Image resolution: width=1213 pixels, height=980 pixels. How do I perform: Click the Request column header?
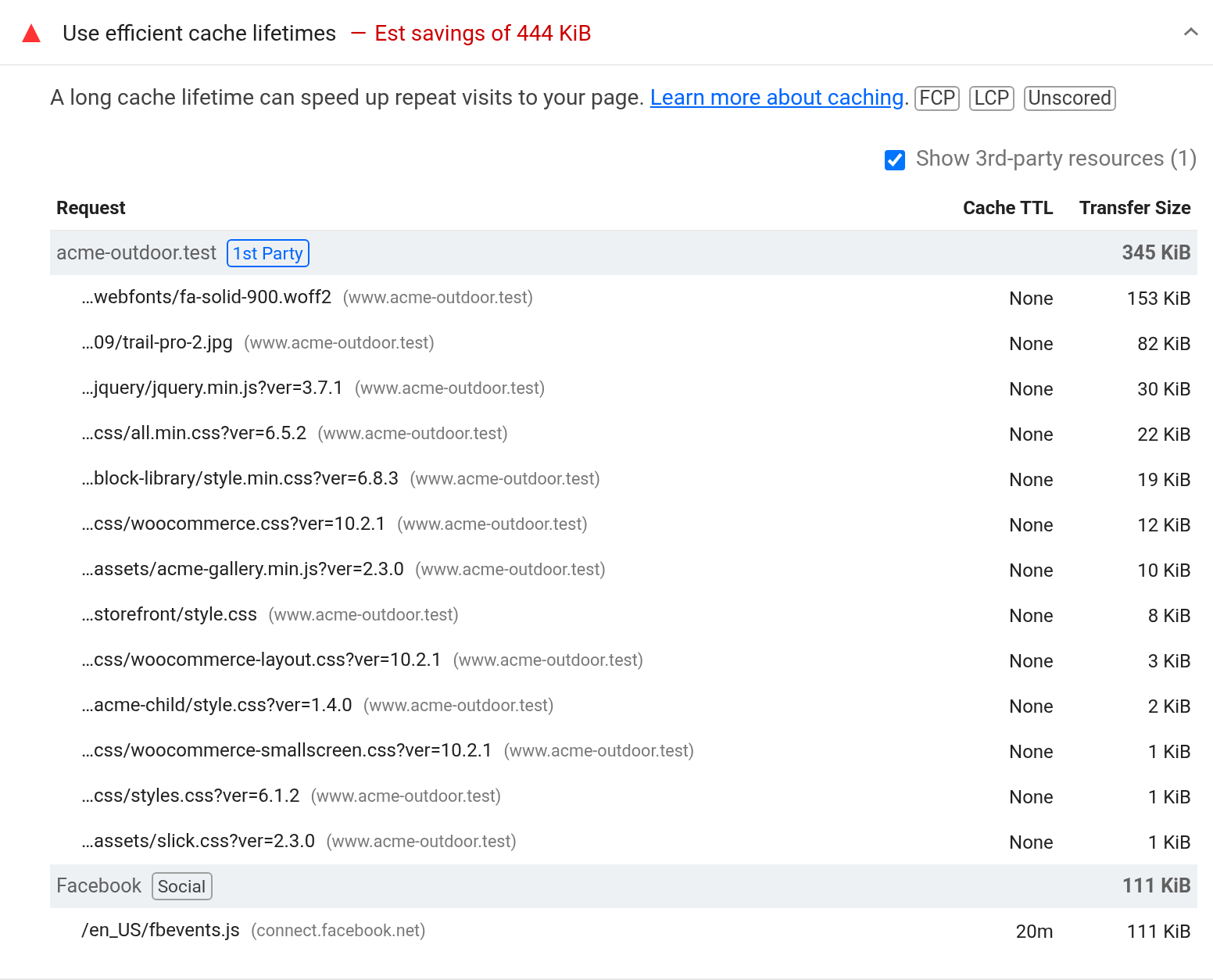pos(91,208)
